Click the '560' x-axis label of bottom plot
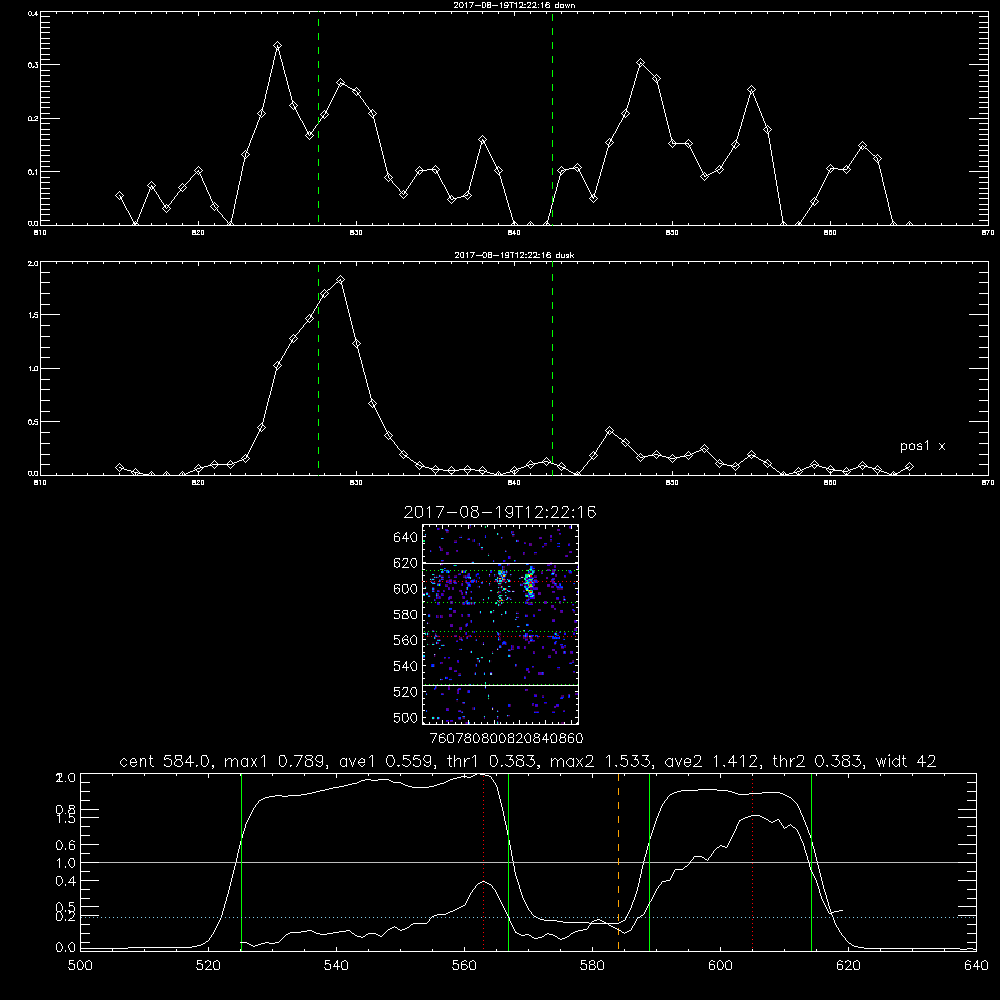The width and height of the screenshot is (1000, 1000). point(464,966)
